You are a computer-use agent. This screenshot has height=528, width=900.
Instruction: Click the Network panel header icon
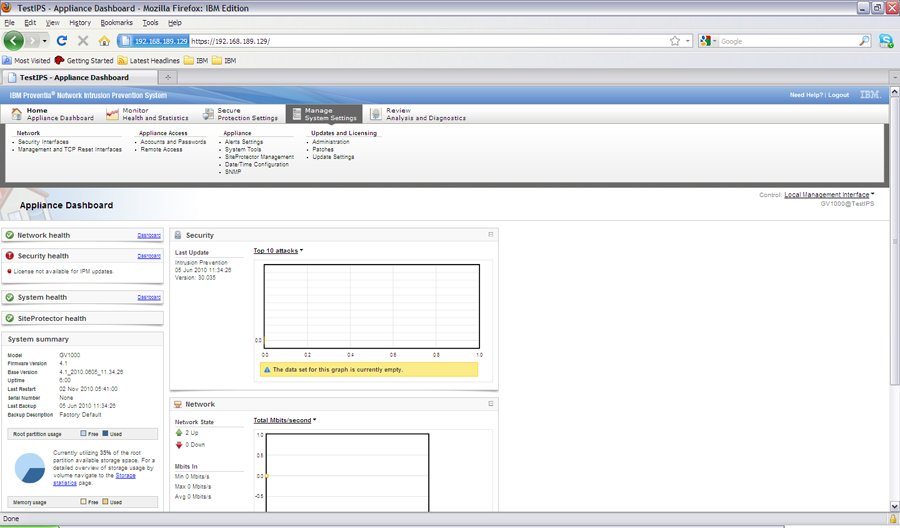178,405
